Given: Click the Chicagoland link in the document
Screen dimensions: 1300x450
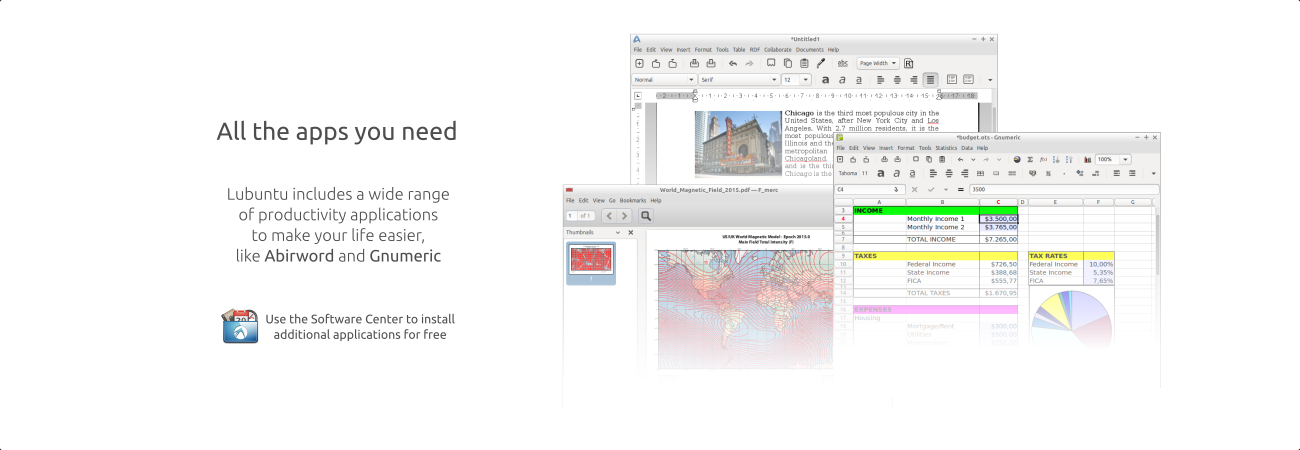Looking at the screenshot, I should point(805,158).
